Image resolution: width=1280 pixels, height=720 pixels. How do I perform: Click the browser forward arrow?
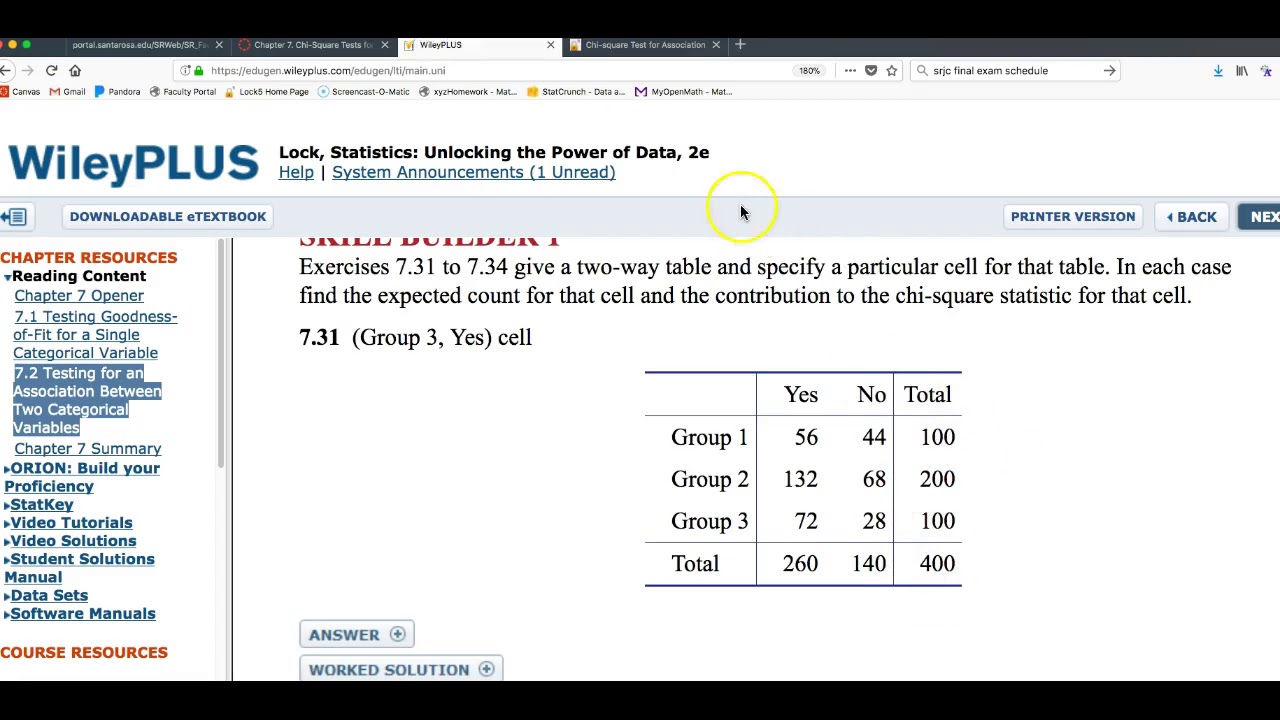tap(27, 71)
